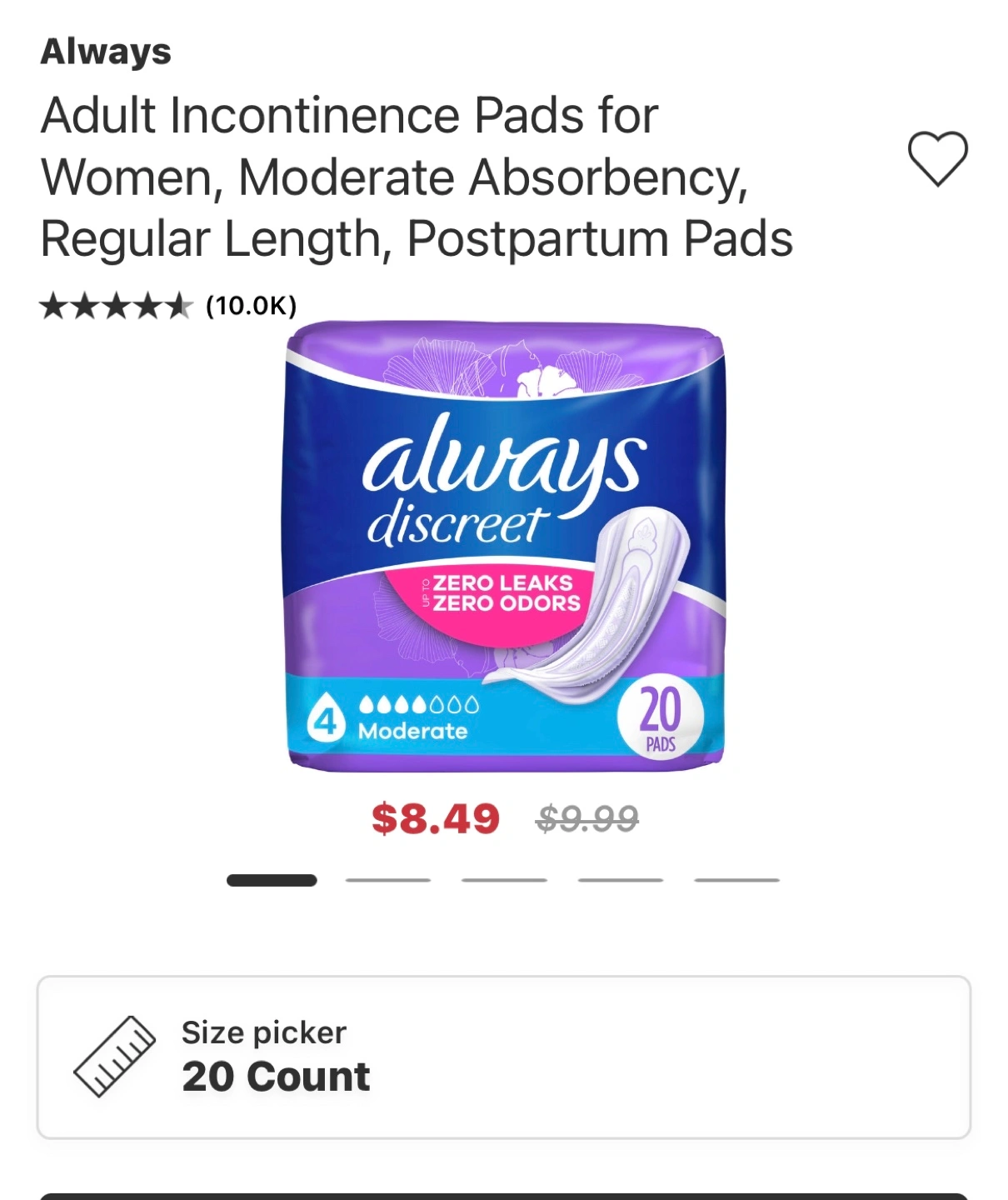Open the Size picker 20 Count selector
The height and width of the screenshot is (1200, 1008).
504,1057
